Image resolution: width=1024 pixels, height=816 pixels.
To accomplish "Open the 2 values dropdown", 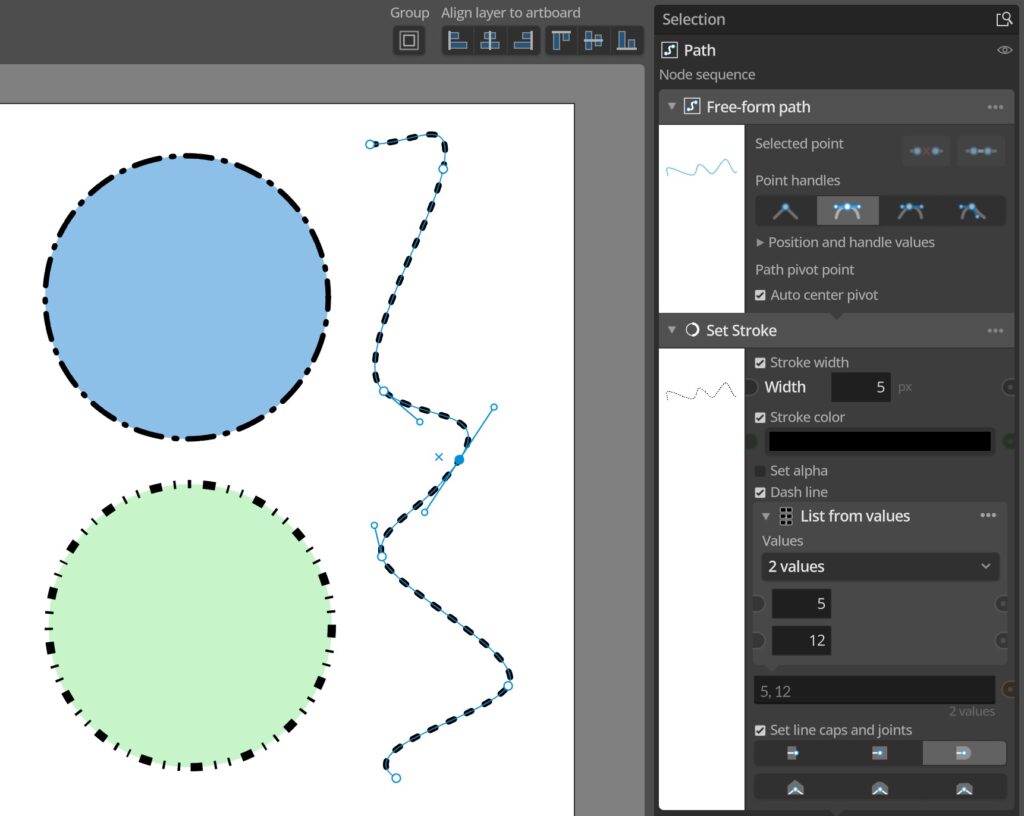I will point(880,567).
